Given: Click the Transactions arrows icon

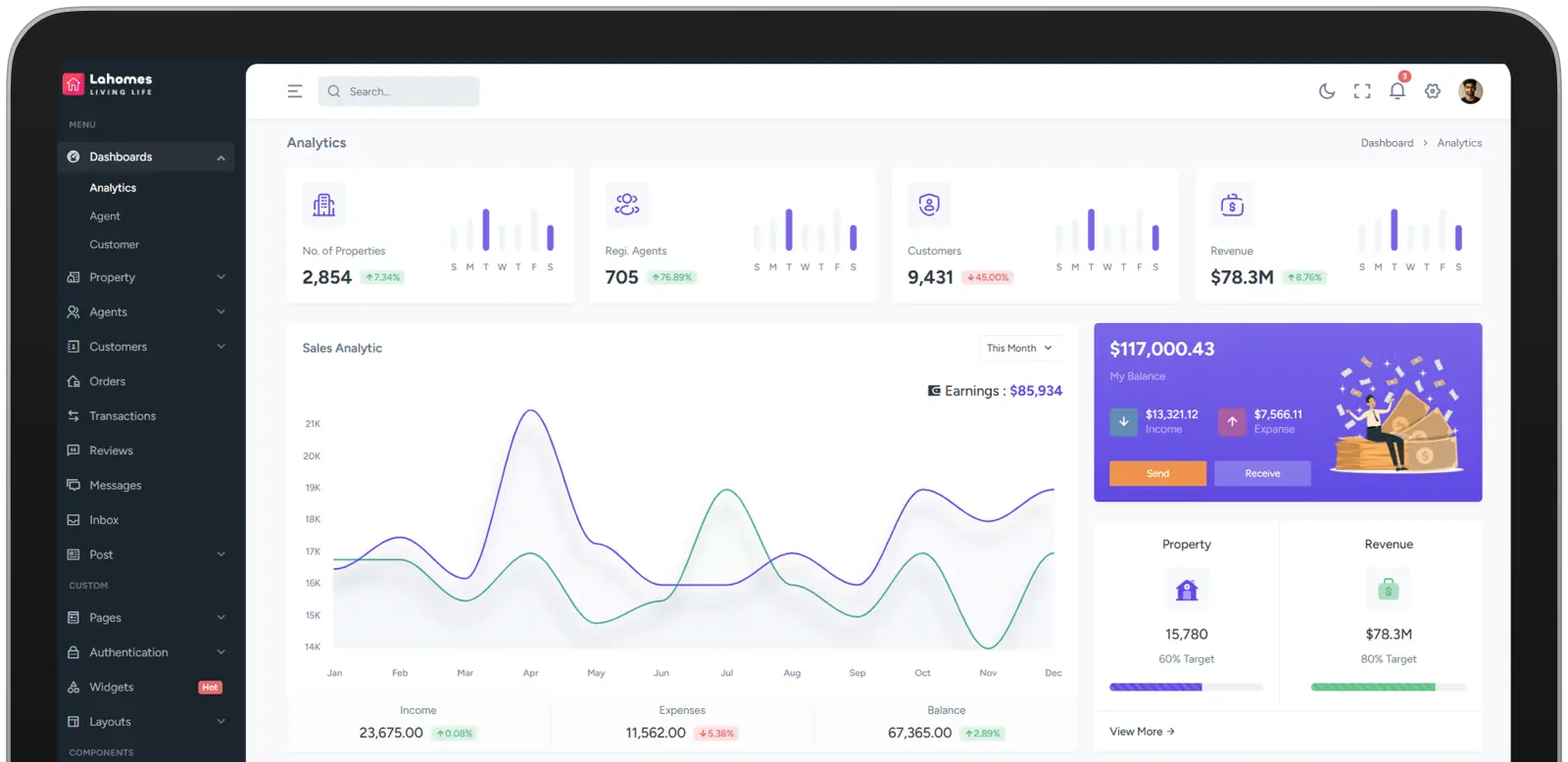Looking at the screenshot, I should pos(73,416).
